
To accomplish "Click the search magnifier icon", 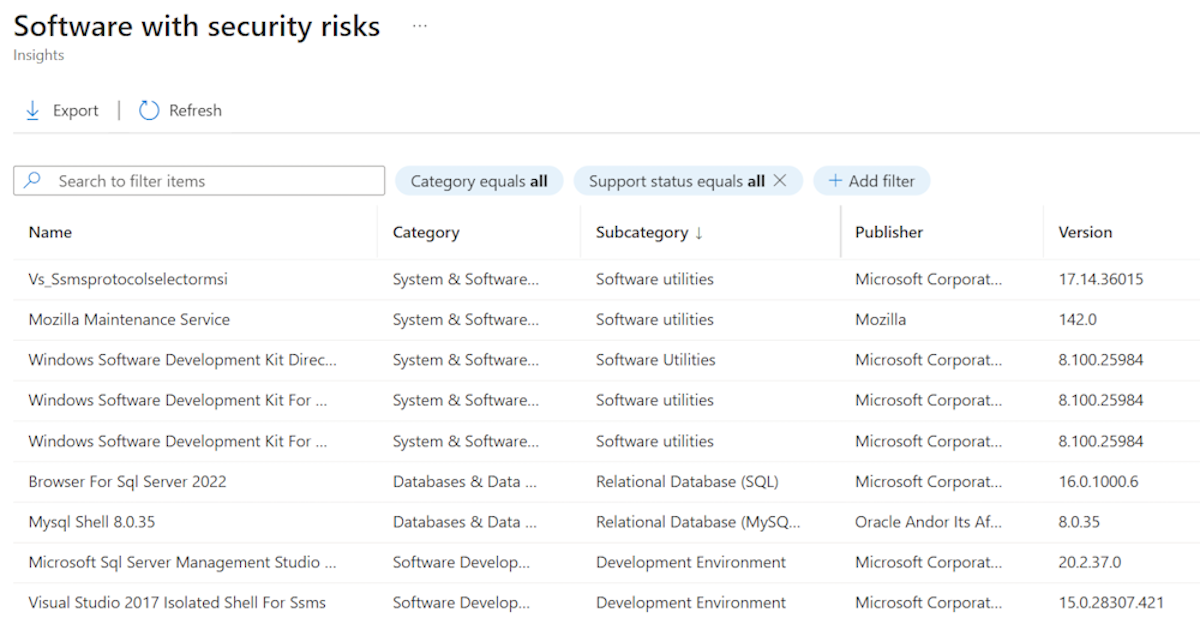I will [33, 181].
